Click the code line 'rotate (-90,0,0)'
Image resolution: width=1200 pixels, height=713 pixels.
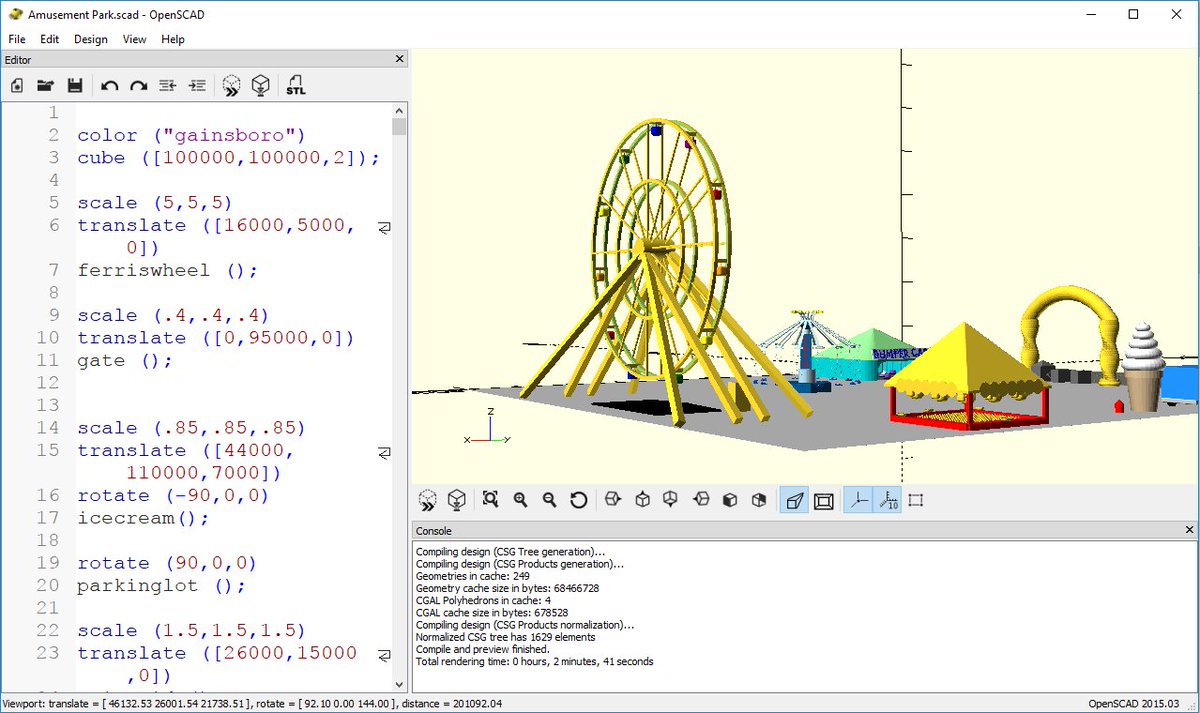point(173,495)
